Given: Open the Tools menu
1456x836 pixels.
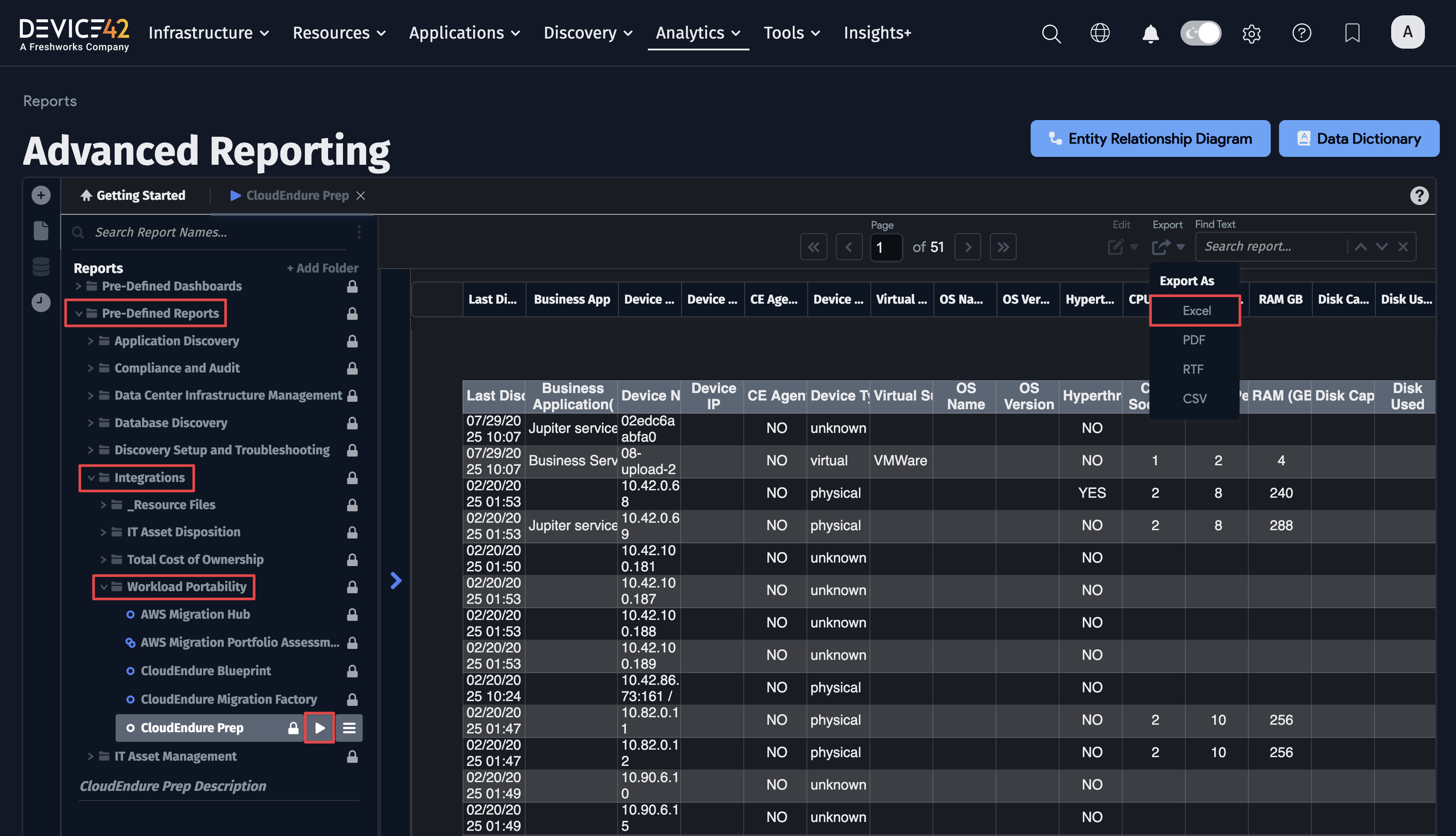Looking at the screenshot, I should coord(792,33).
